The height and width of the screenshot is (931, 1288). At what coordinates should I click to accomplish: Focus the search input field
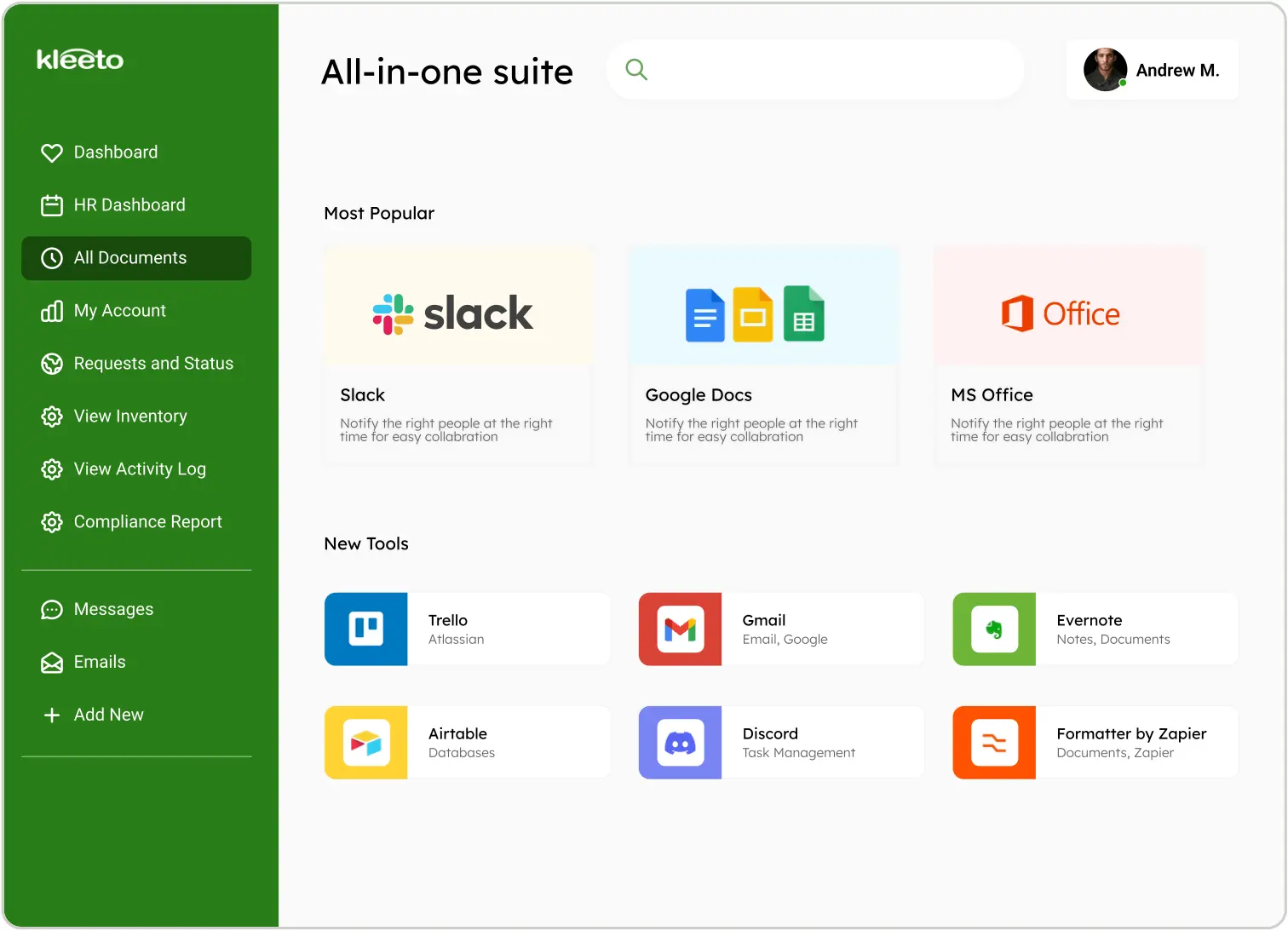(815, 70)
